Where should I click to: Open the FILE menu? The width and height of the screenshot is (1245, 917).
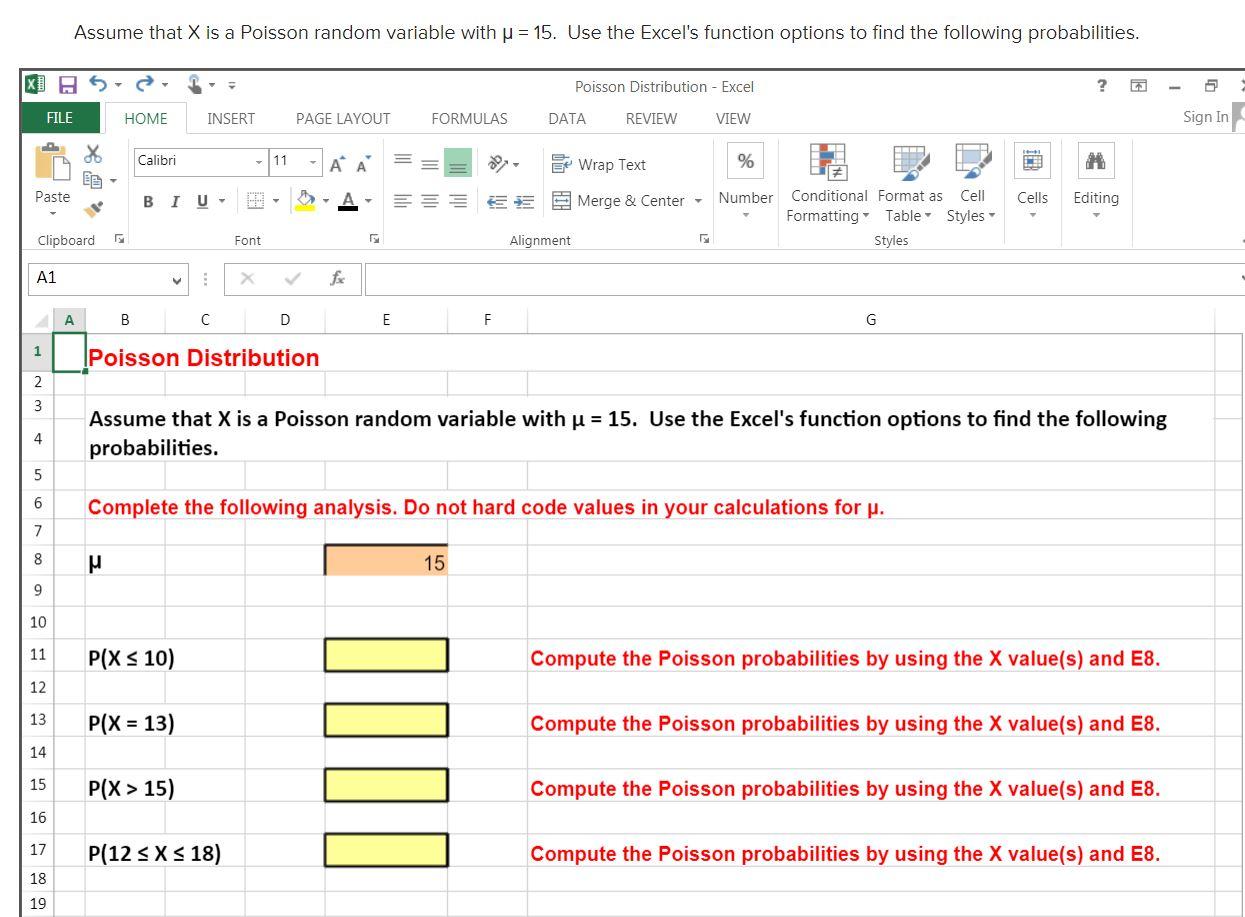(58, 118)
